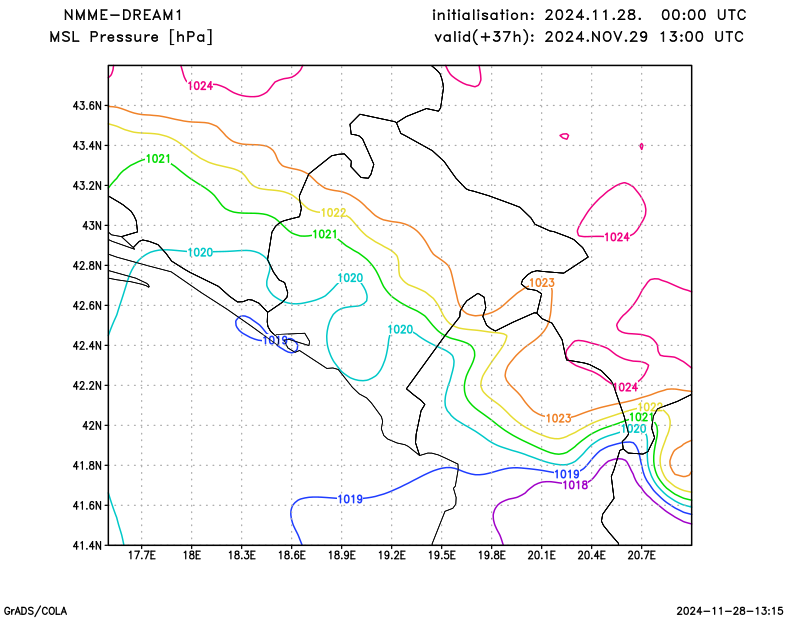Click the 42.4N latitude axis label
The image size is (800, 618).
(87, 345)
